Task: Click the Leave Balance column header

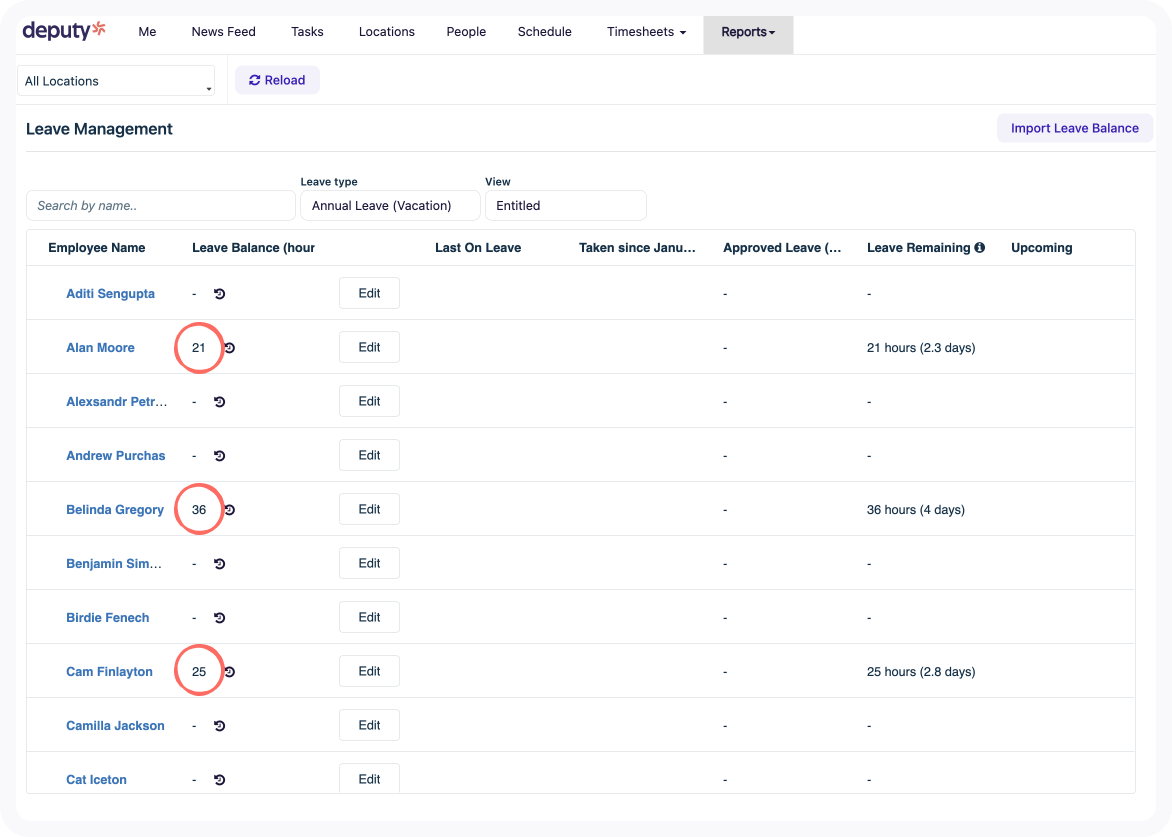Action: [253, 247]
